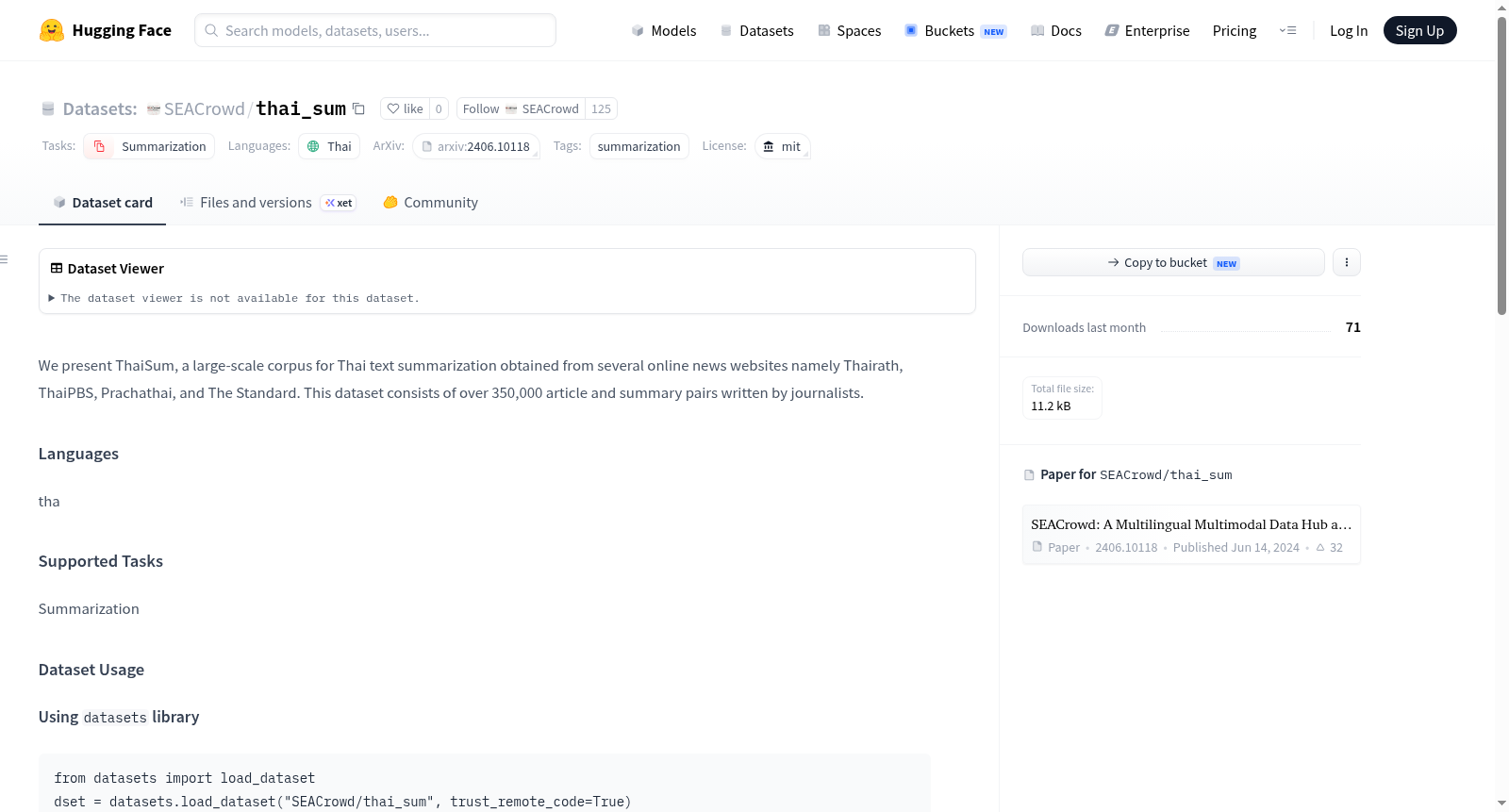Click the mit license tag
Image resolution: width=1509 pixels, height=812 pixels.
pos(783,146)
